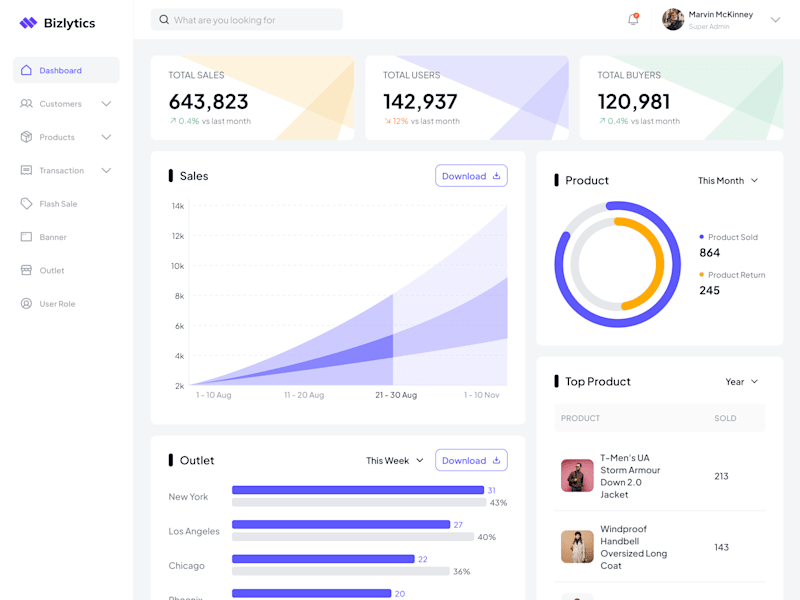Click the Product Return value 245

pyautogui.click(x=710, y=290)
